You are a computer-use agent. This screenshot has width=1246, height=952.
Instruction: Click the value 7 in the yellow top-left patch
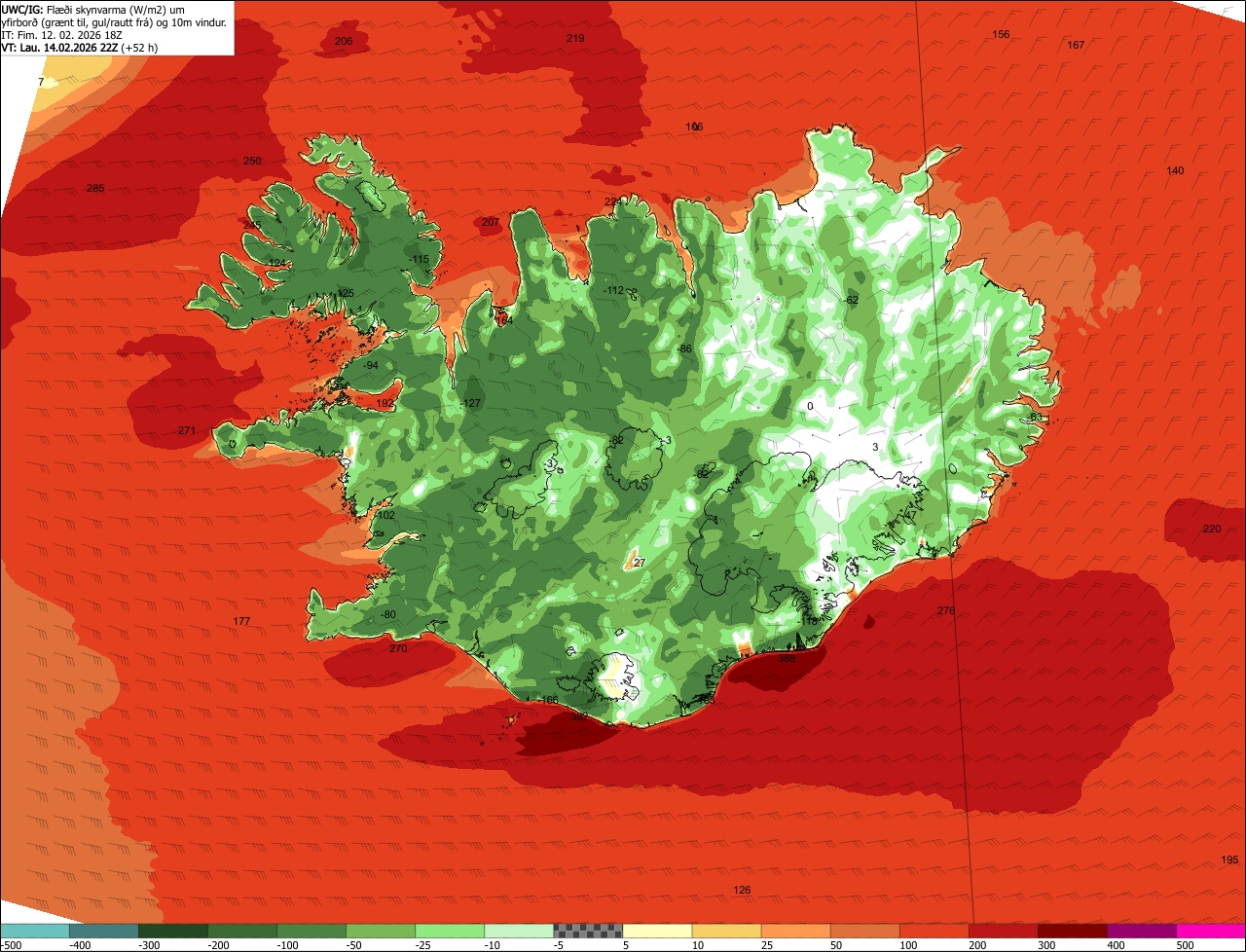pyautogui.click(x=41, y=82)
